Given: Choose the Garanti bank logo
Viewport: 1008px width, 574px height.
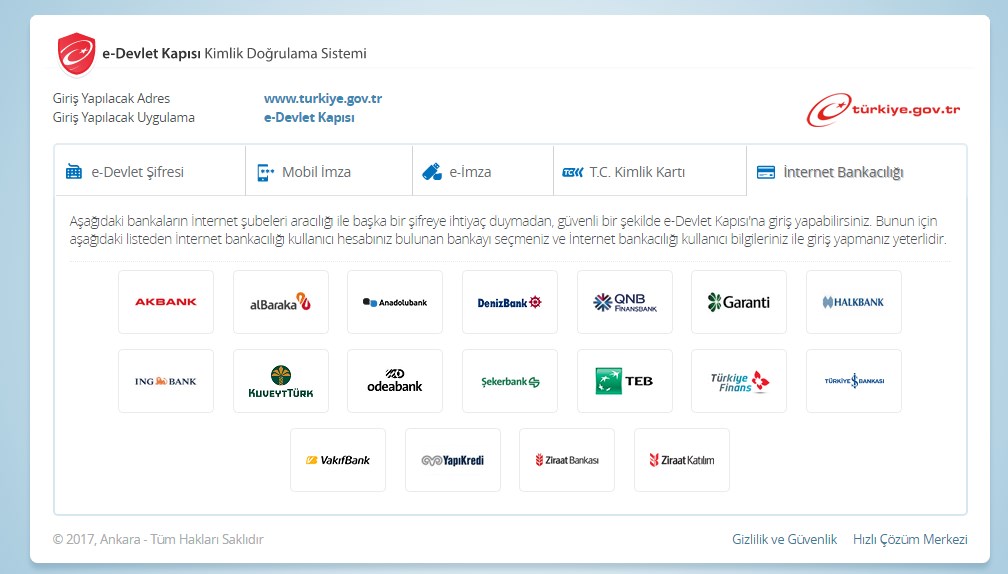Looking at the screenshot, I should [739, 302].
